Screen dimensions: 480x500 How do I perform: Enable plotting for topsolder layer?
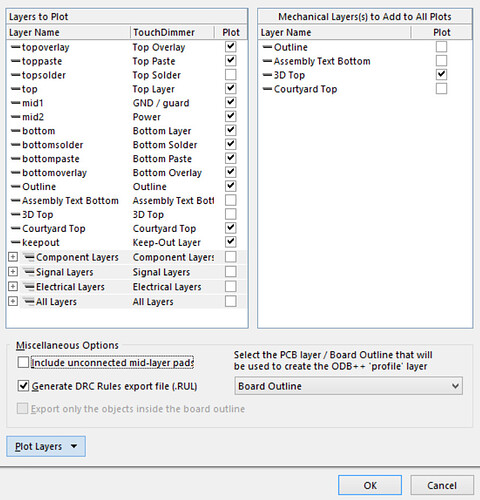230,75
